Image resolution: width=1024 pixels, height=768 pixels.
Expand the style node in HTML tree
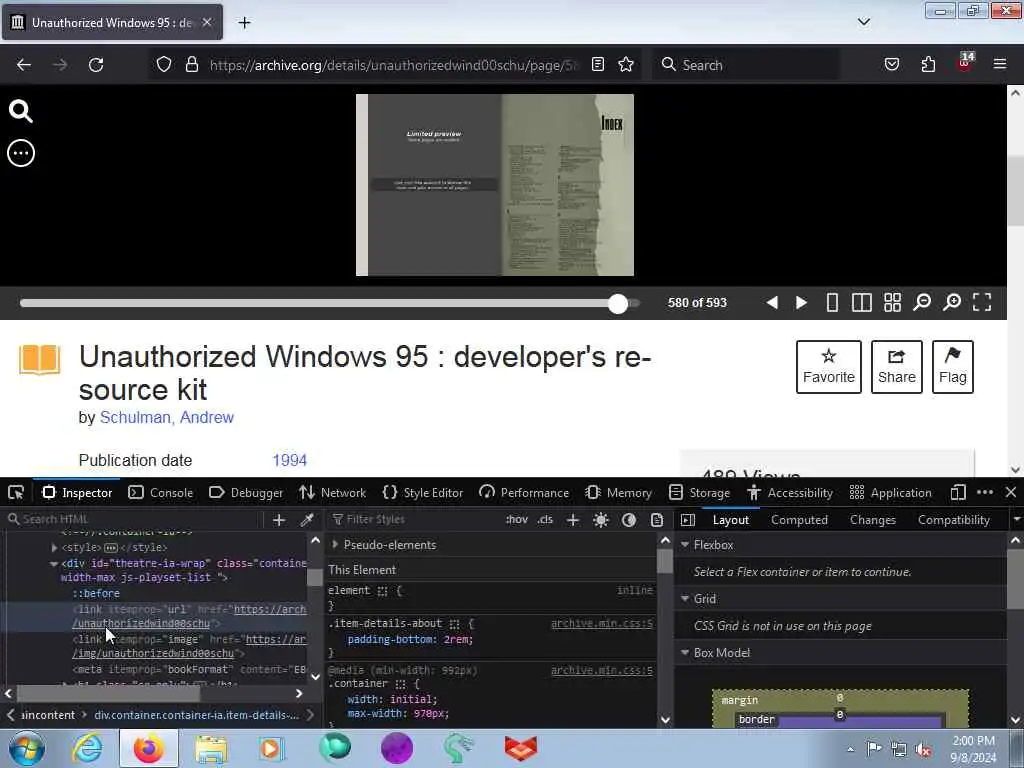click(x=55, y=547)
